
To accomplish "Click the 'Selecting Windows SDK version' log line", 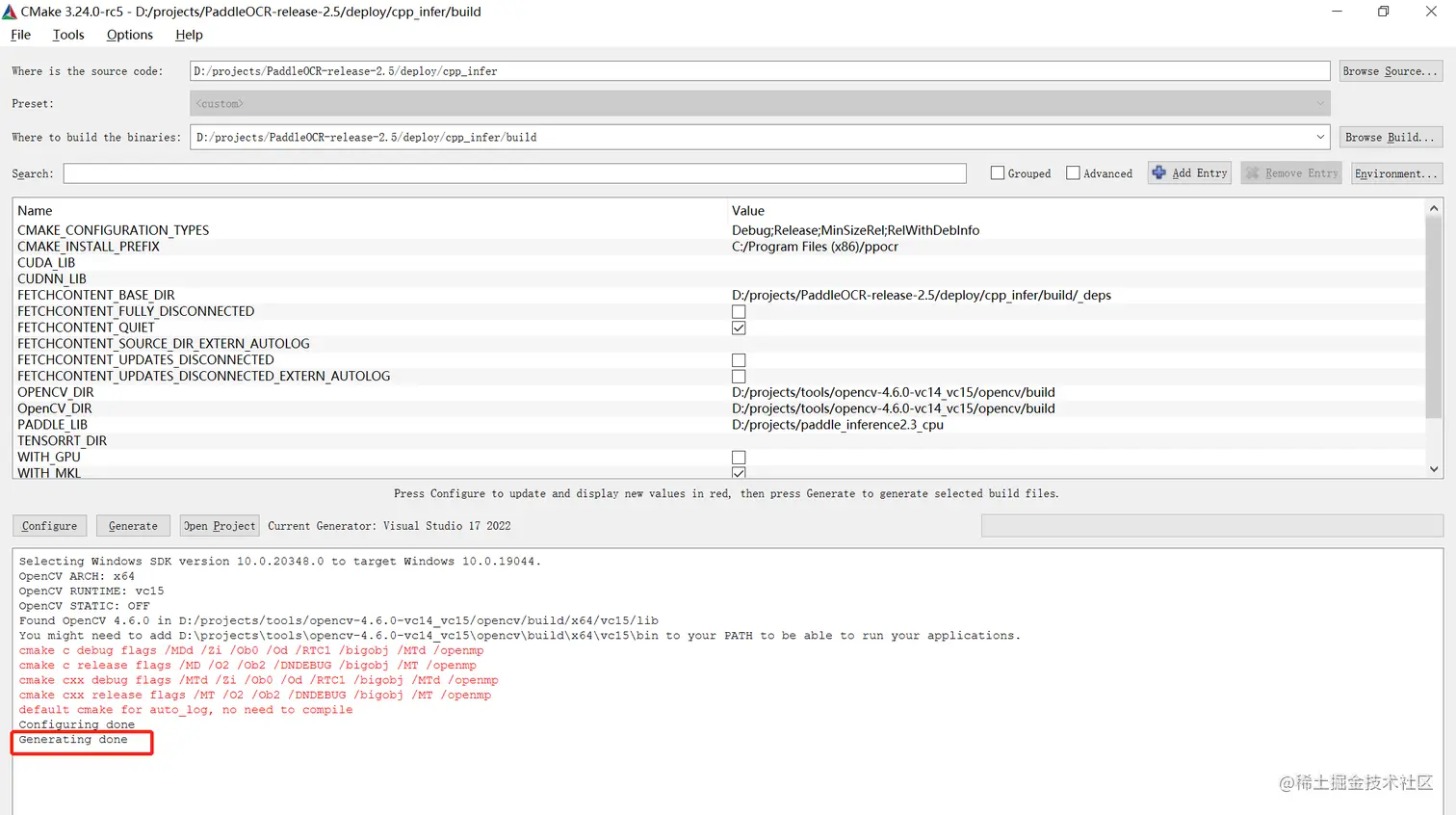I will (x=280, y=562).
